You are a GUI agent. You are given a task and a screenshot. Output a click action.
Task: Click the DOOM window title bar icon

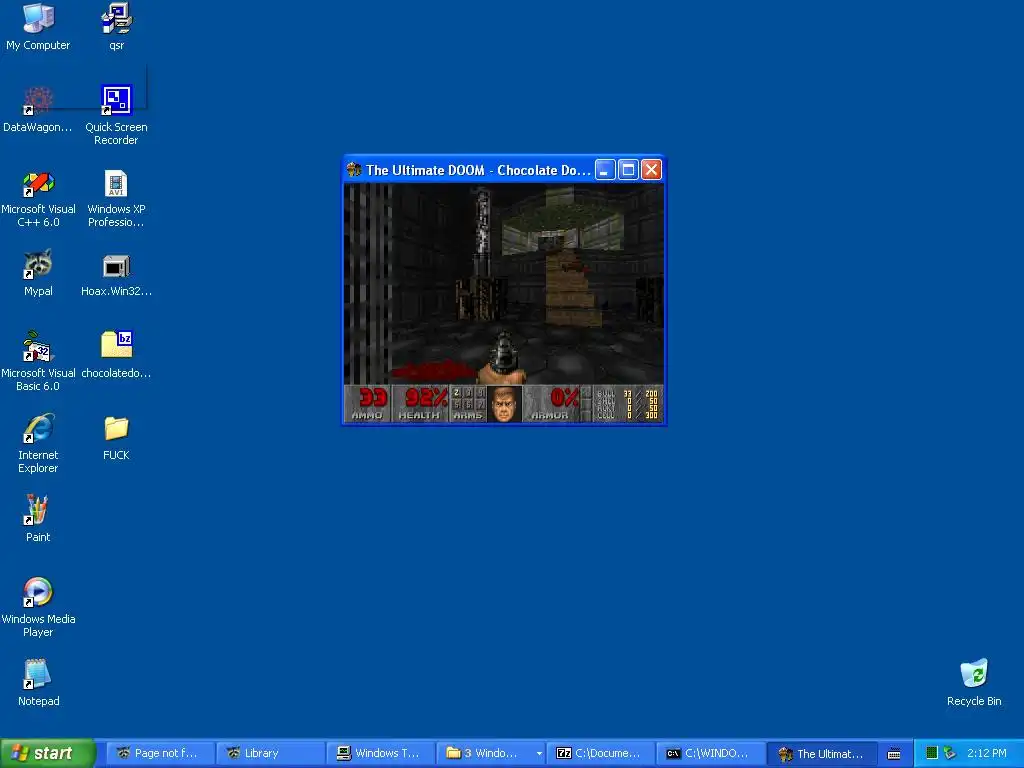(x=354, y=170)
